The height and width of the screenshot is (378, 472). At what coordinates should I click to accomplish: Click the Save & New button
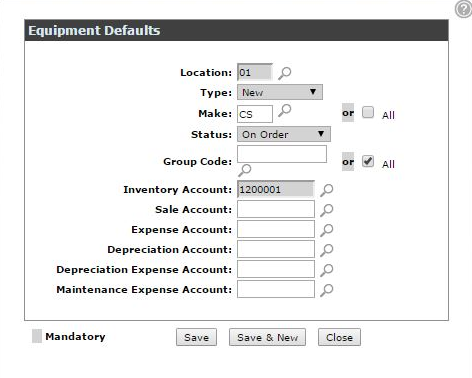(x=267, y=337)
